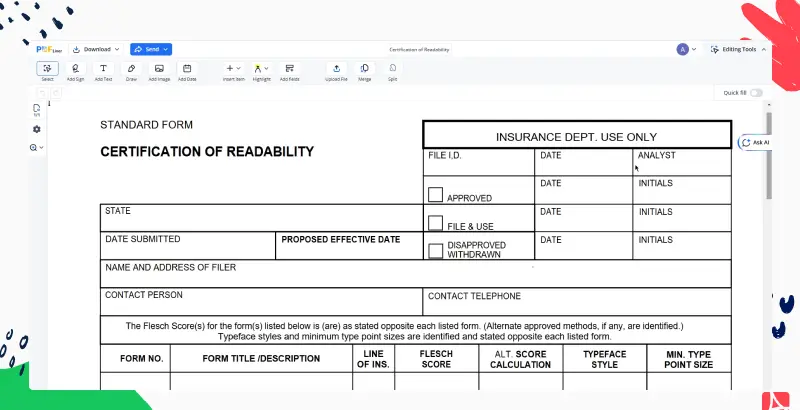
Task: Expand the account menu chevron
Action: click(694, 49)
